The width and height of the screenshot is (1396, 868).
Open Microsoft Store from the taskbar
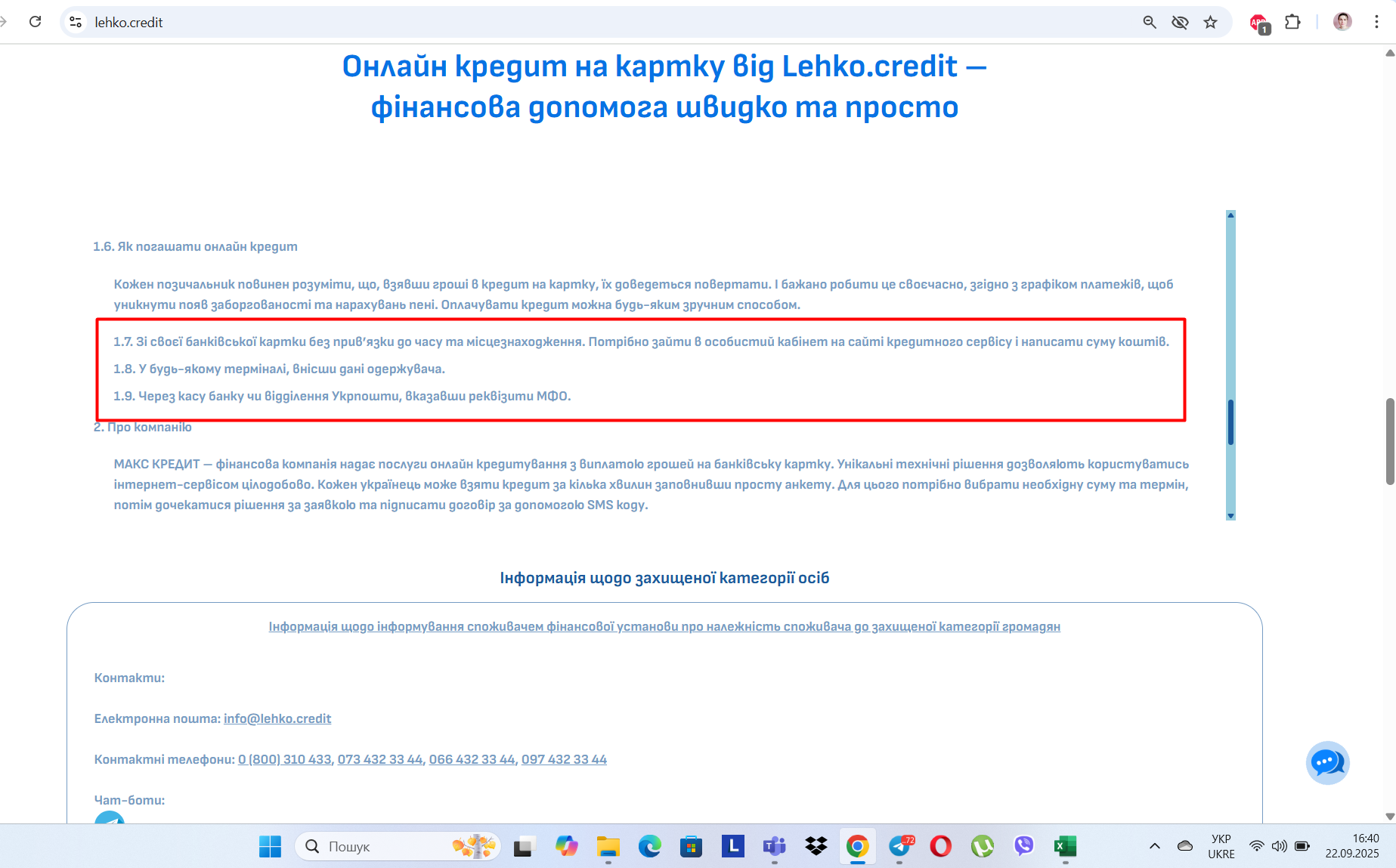(x=691, y=847)
